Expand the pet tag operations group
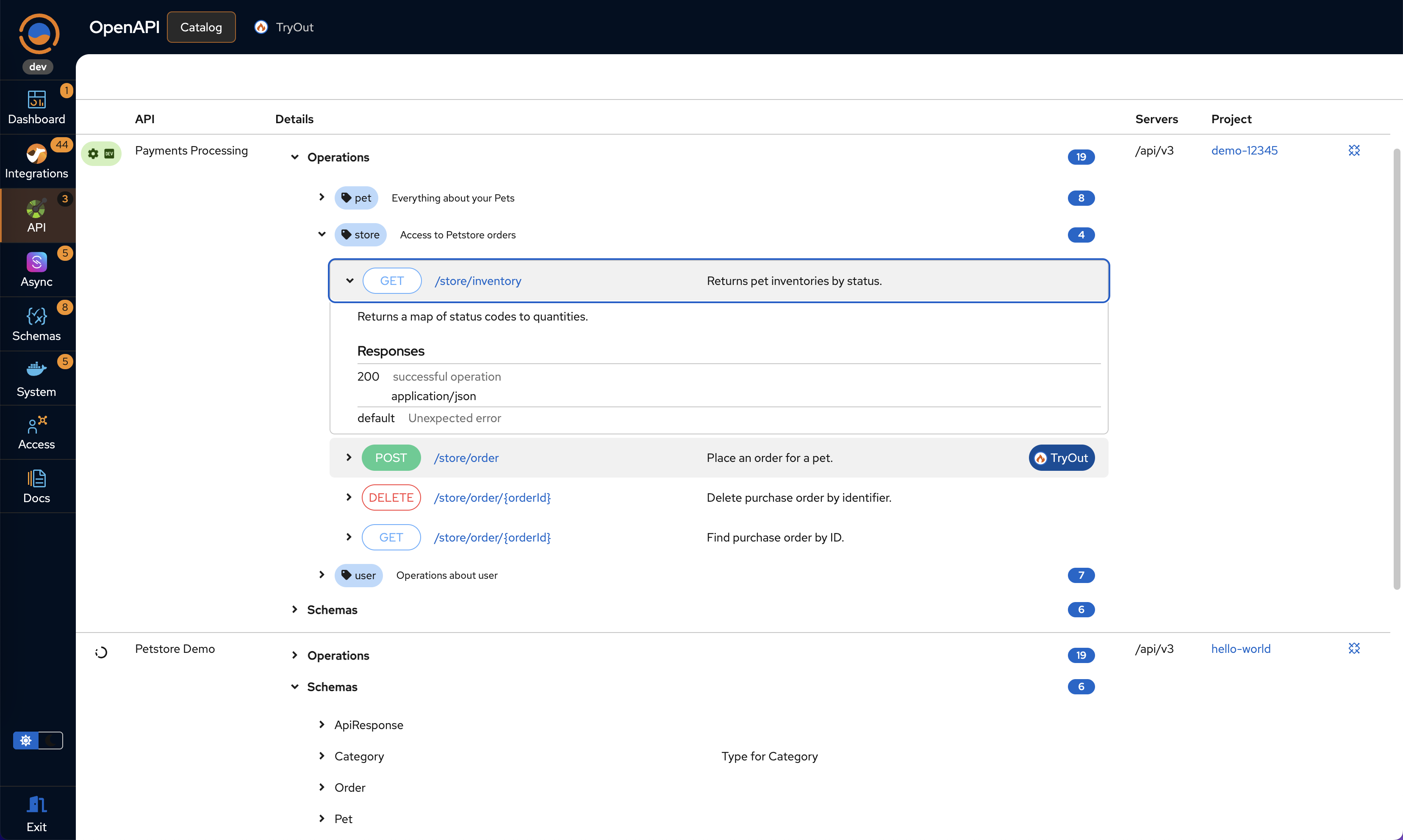The height and width of the screenshot is (840, 1403). 322,198
